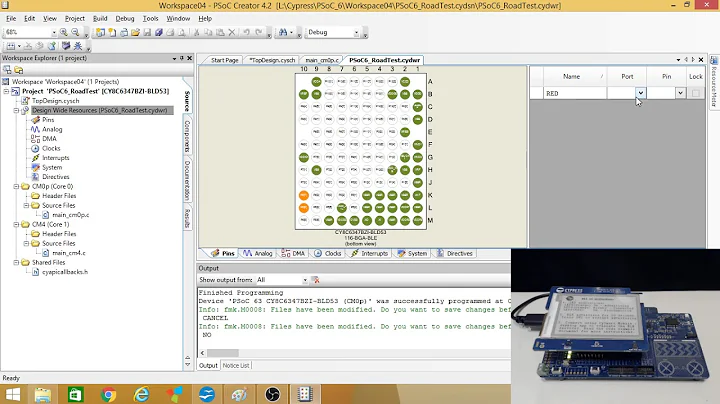Click the Attach to running target bug icon
The height and width of the screenshot is (404, 720).
(78, 46)
